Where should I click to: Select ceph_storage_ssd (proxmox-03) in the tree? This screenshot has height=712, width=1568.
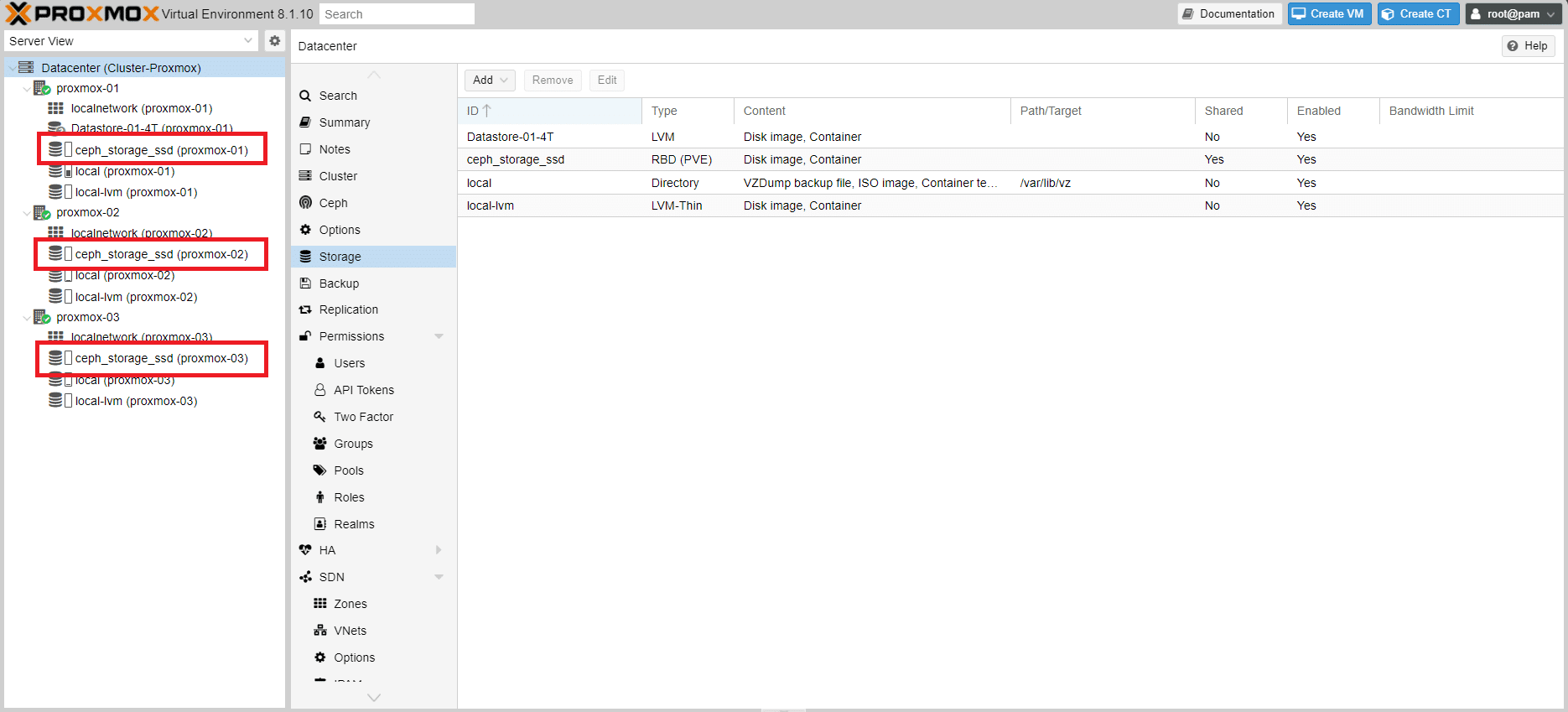pos(162,358)
